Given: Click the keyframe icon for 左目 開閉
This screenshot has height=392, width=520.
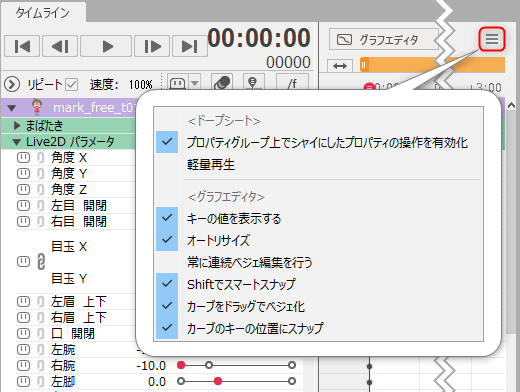Looking at the screenshot, I should [23, 205].
